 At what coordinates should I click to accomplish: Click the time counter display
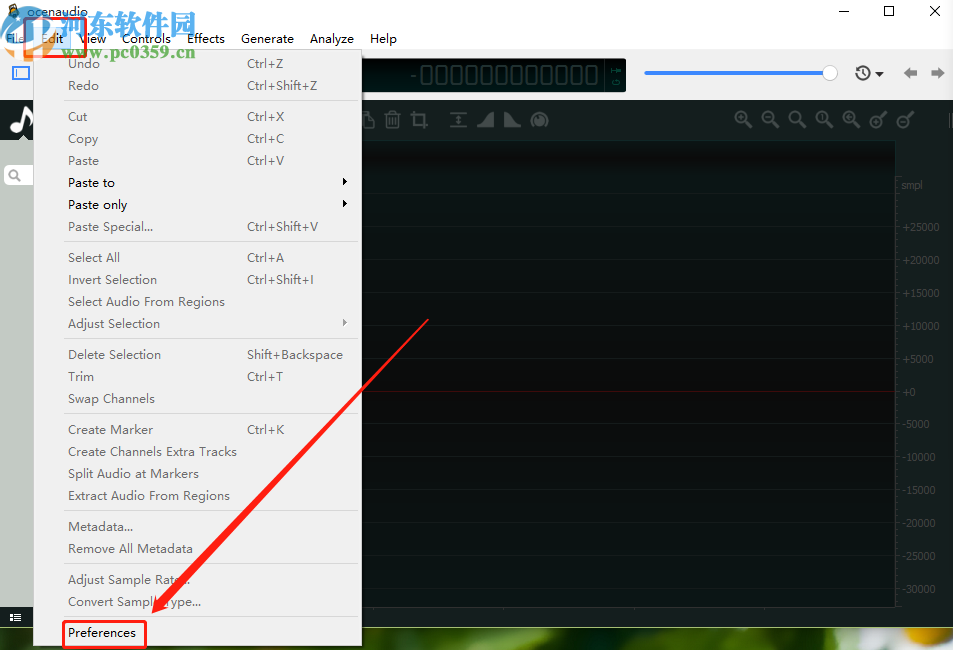[x=505, y=75]
